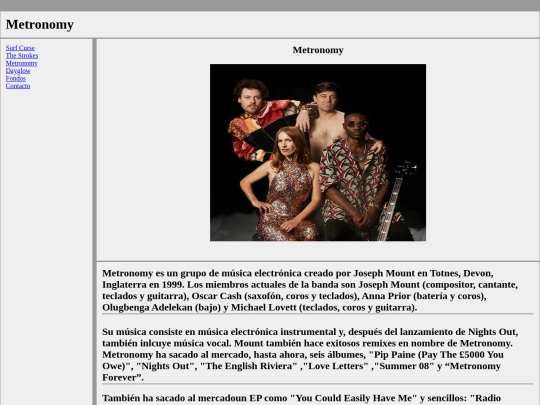The image size is (540, 405).
Task: Click the paragraph starting 'Su música consiste'
Action: [310, 354]
